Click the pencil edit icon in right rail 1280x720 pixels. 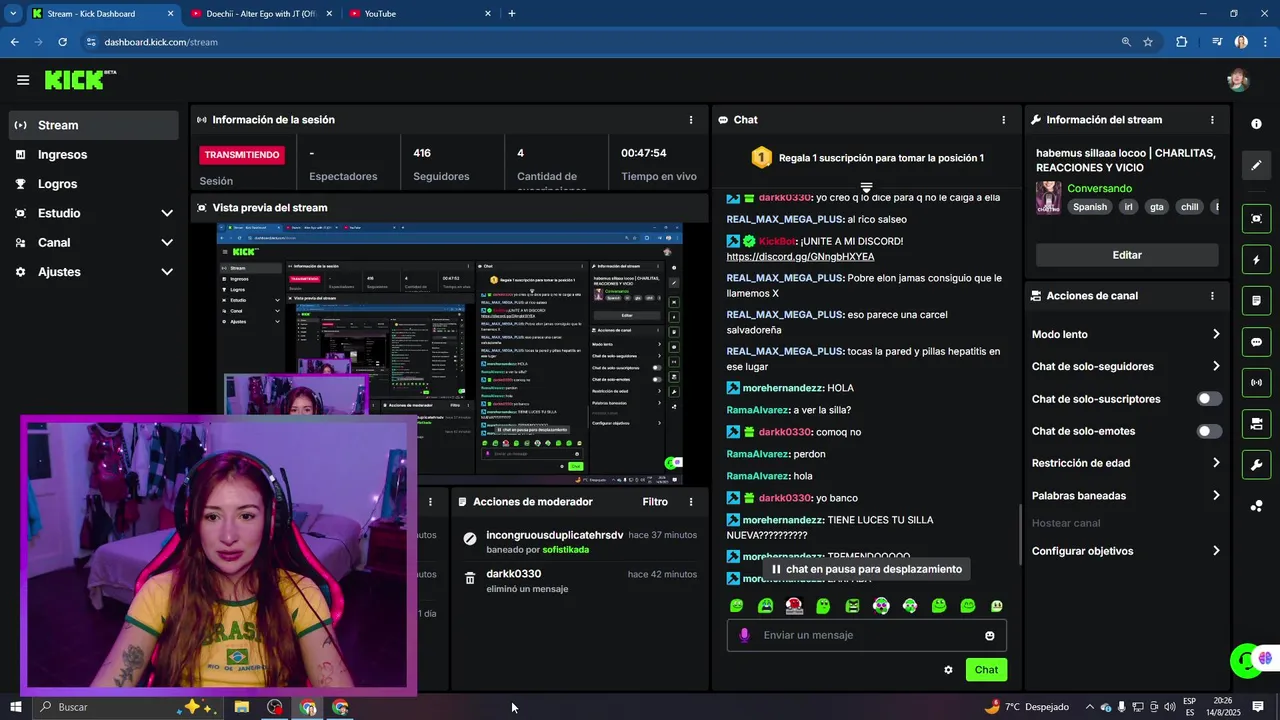(x=1256, y=165)
